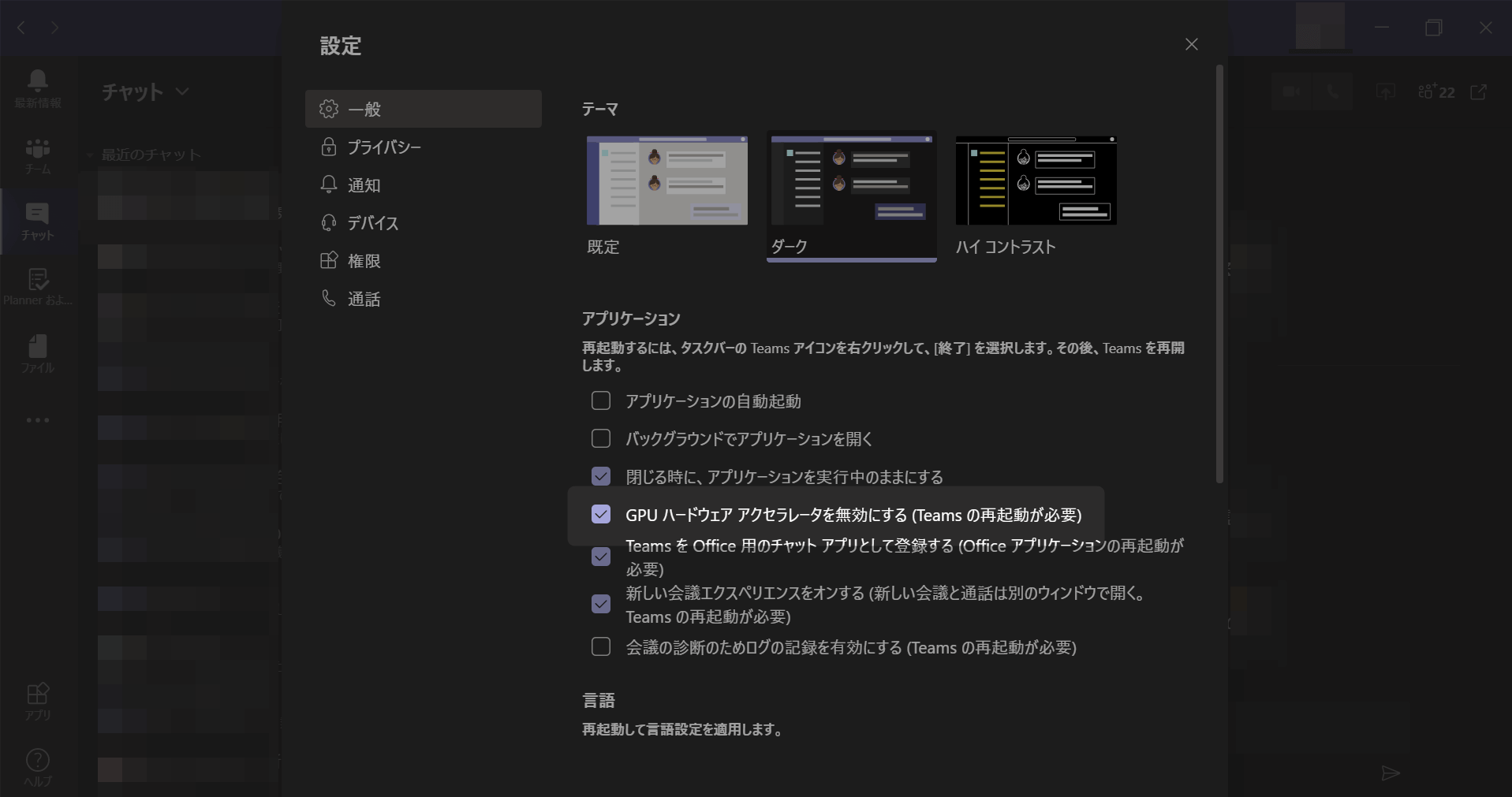The width and height of the screenshot is (1512, 797).
Task: Open the 通知 settings category
Action: click(424, 184)
